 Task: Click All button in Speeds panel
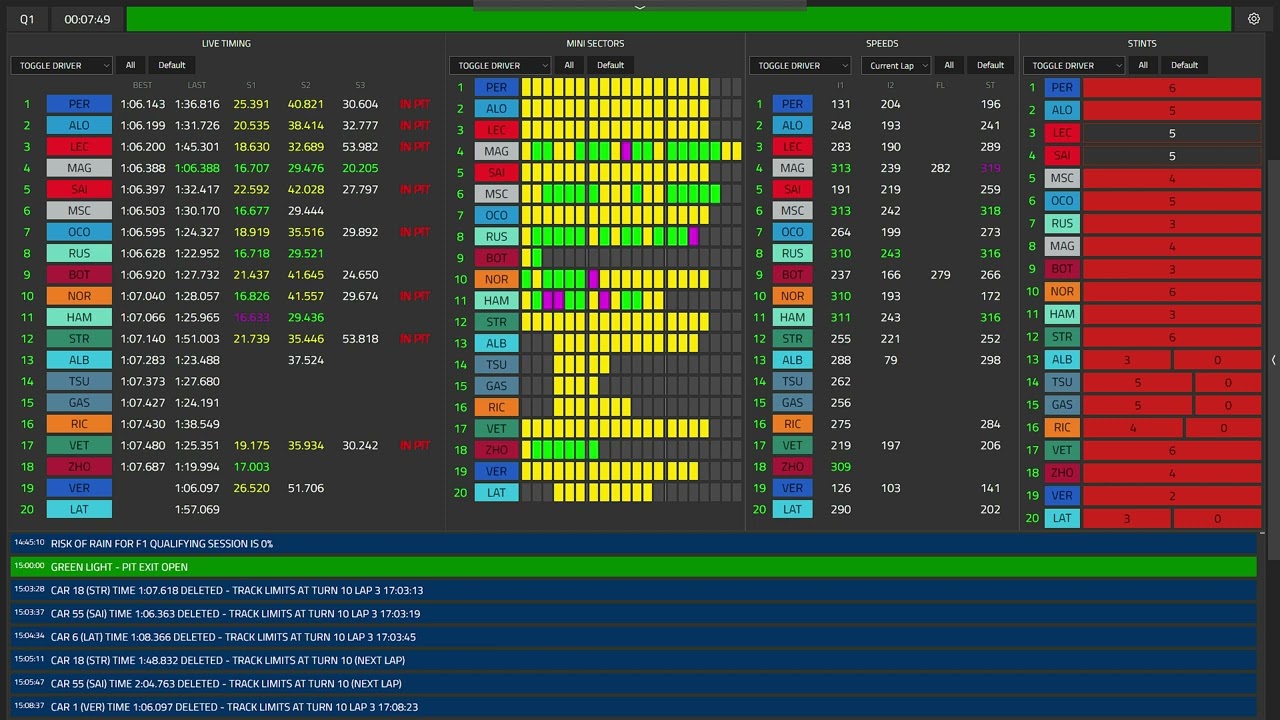[x=949, y=65]
